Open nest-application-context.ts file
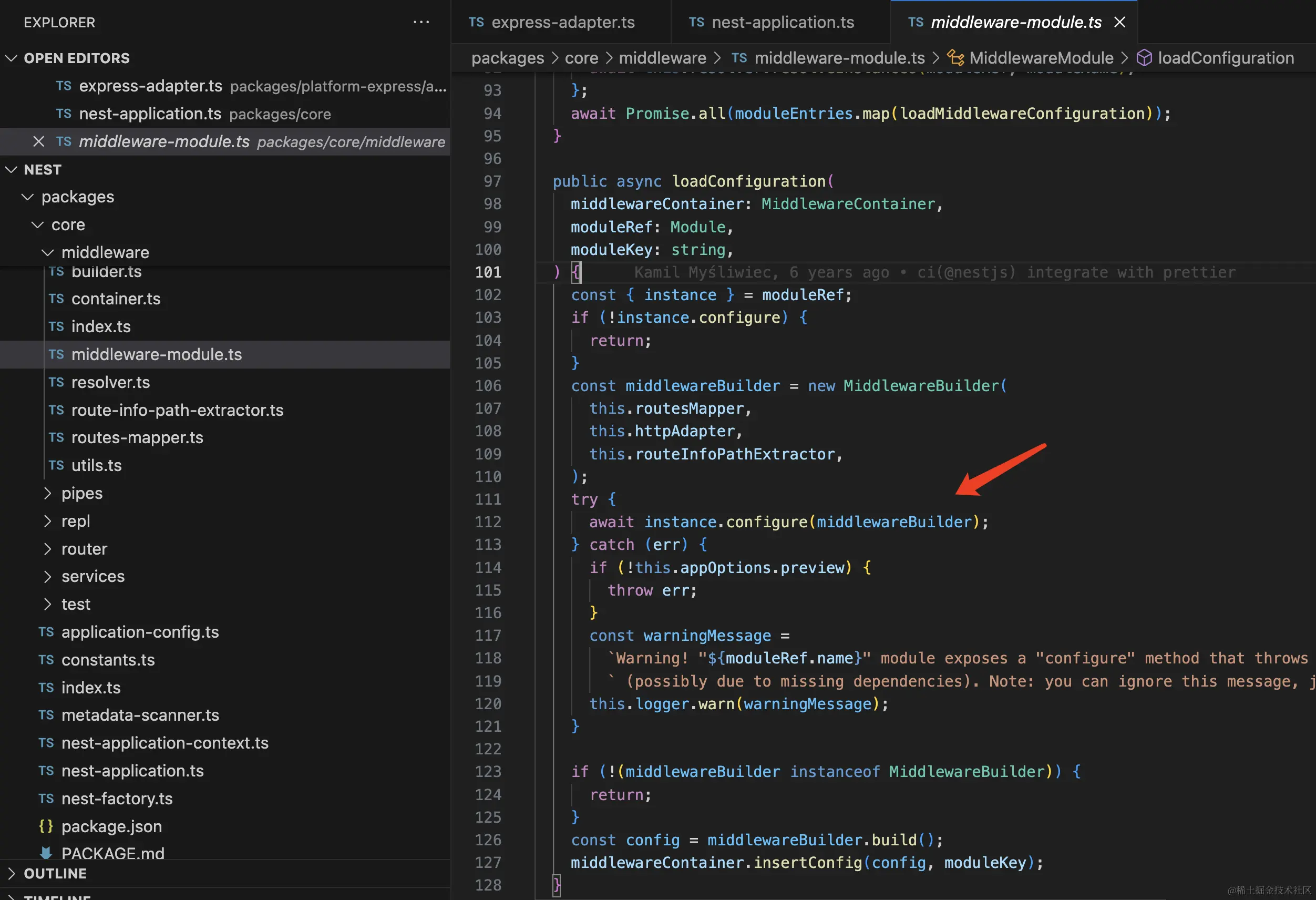This screenshot has height=900, width=1316. [225, 743]
